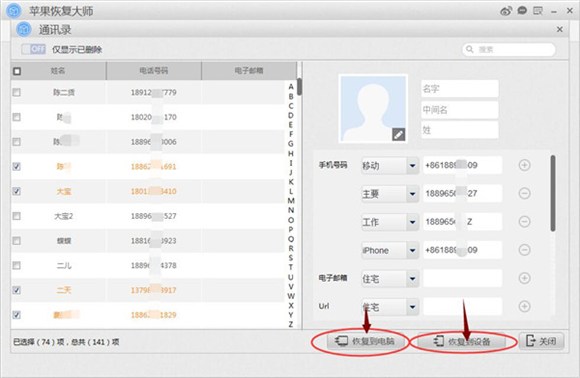Check the box for number 1881...923
This screenshot has width=580, height=378.
(x=17, y=241)
